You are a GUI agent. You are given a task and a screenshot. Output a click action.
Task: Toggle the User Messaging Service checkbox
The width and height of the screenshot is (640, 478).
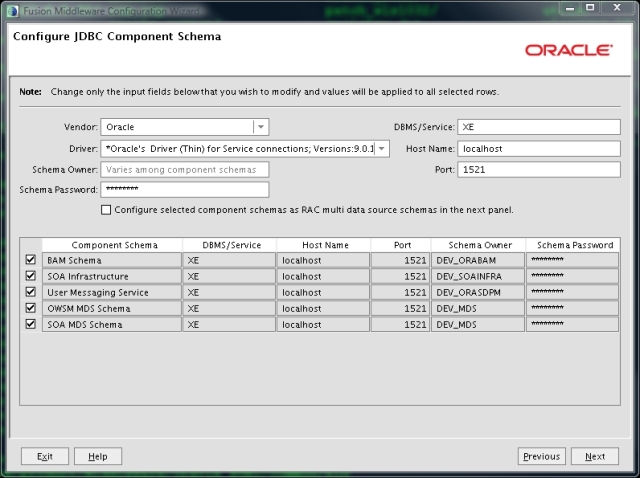pyautogui.click(x=31, y=292)
